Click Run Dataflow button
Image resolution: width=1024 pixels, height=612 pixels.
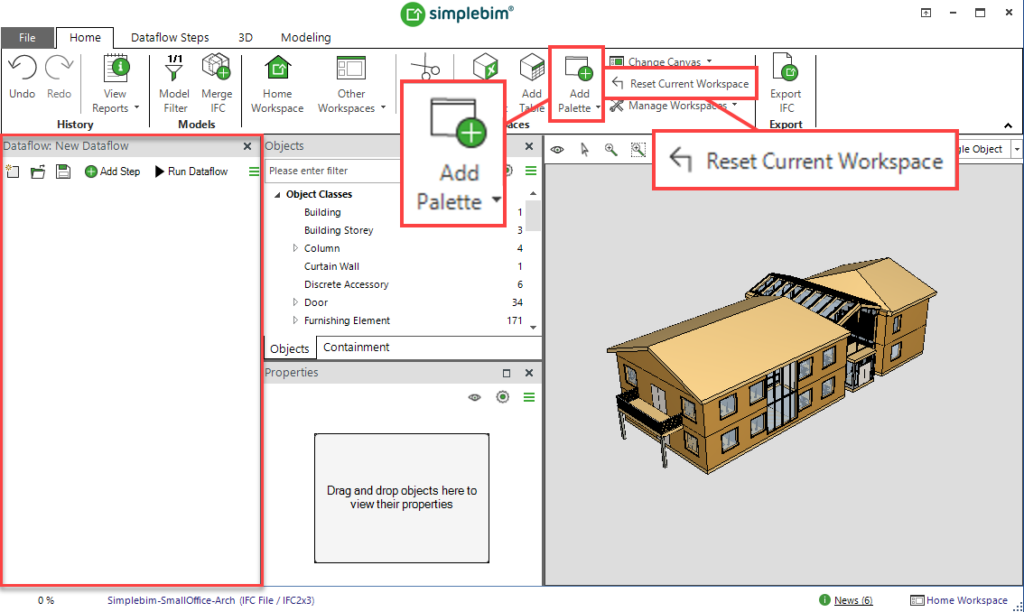pyautogui.click(x=191, y=171)
